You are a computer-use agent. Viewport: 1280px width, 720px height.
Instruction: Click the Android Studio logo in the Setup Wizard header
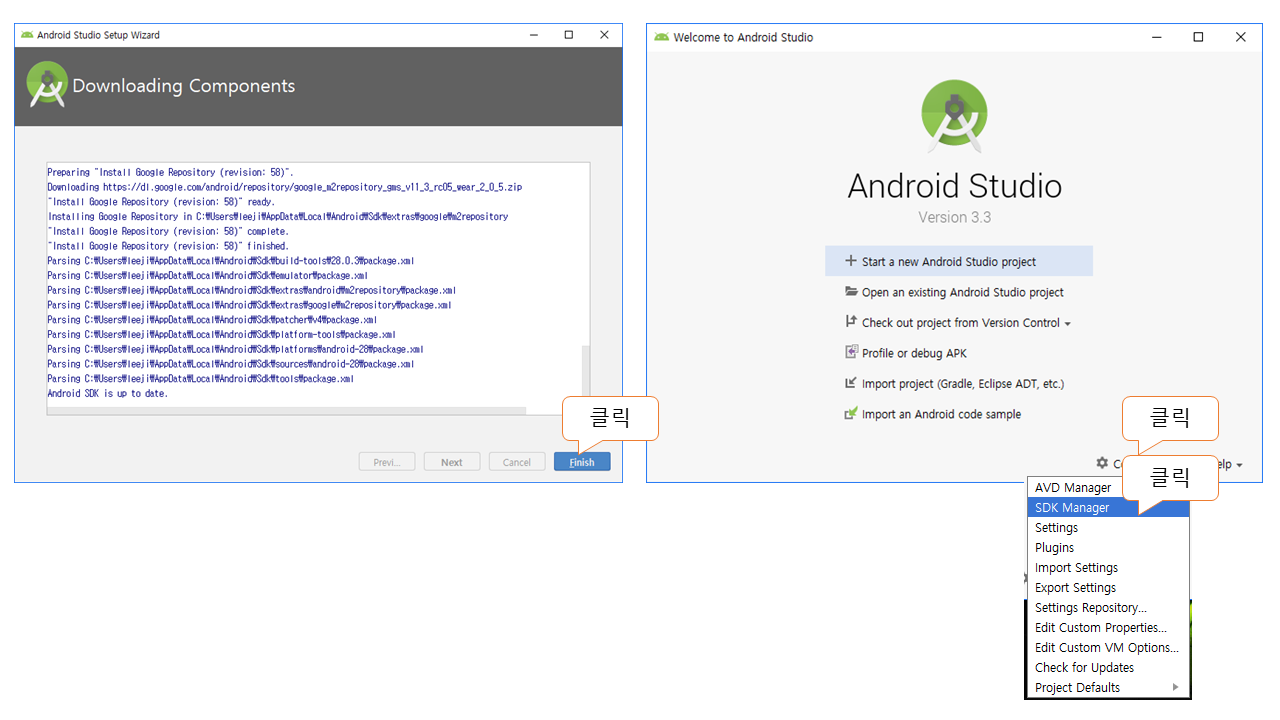coord(47,85)
